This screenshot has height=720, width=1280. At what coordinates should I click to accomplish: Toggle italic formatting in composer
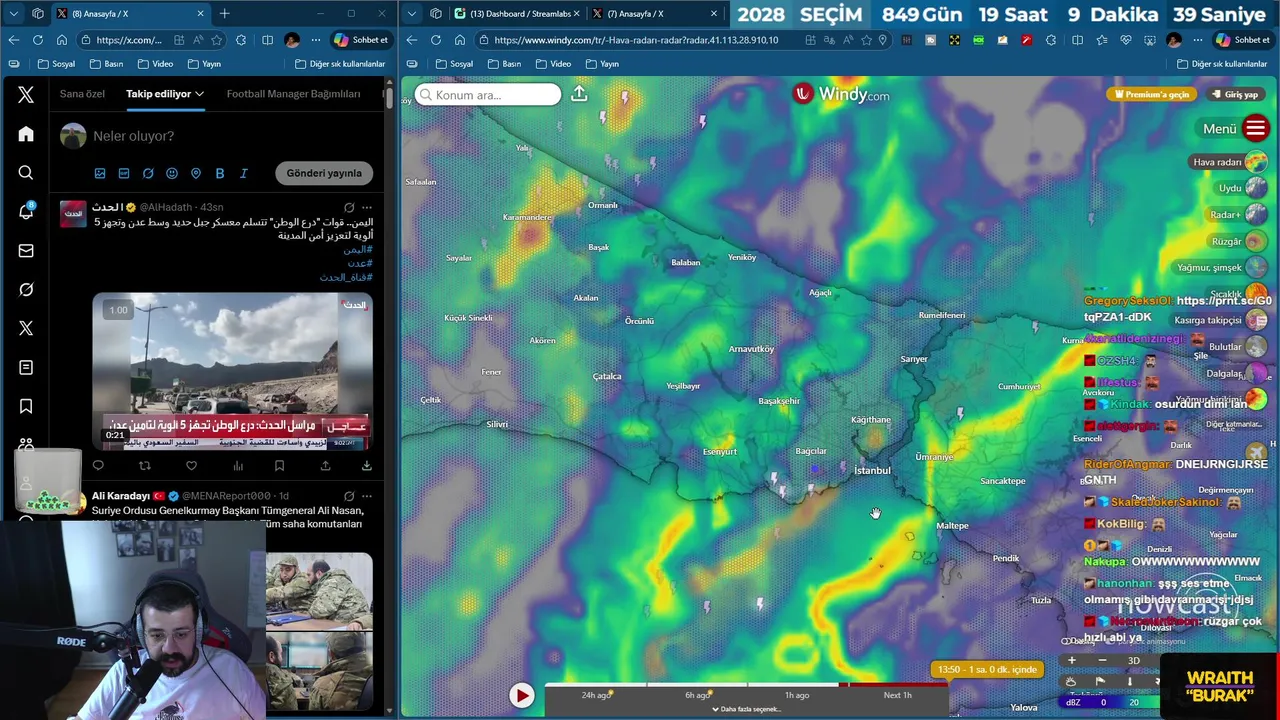tap(243, 173)
